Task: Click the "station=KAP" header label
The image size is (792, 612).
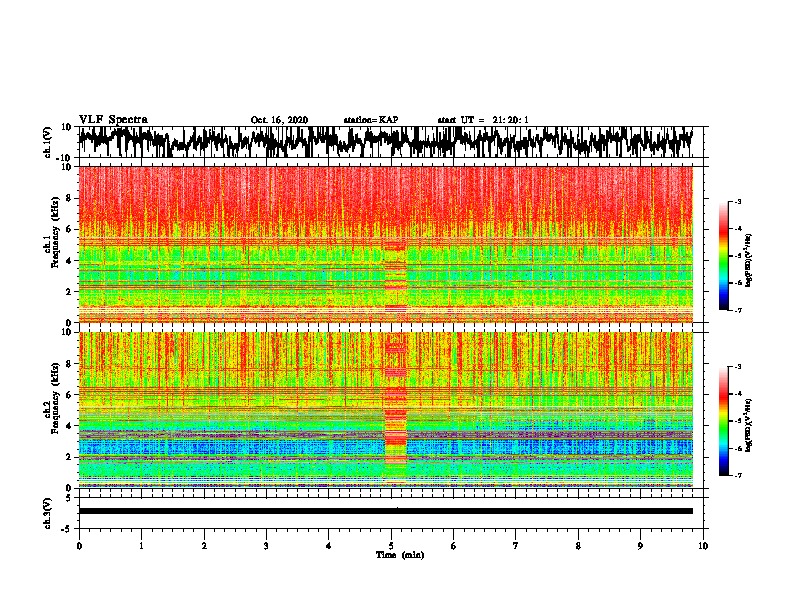Action: (x=371, y=120)
